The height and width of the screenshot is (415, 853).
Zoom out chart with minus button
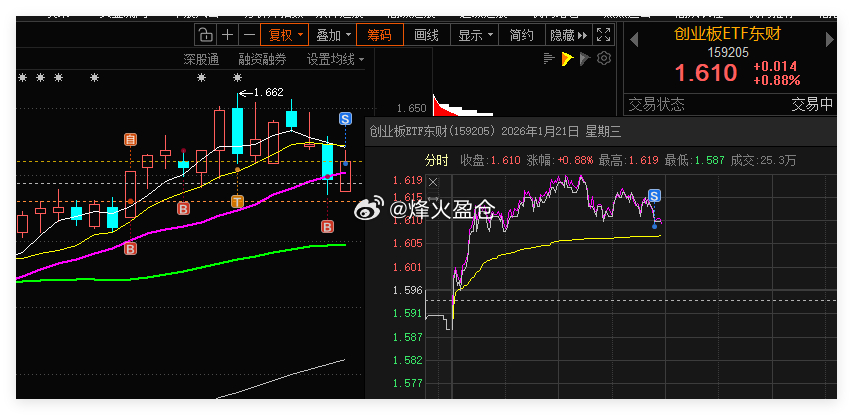point(249,35)
